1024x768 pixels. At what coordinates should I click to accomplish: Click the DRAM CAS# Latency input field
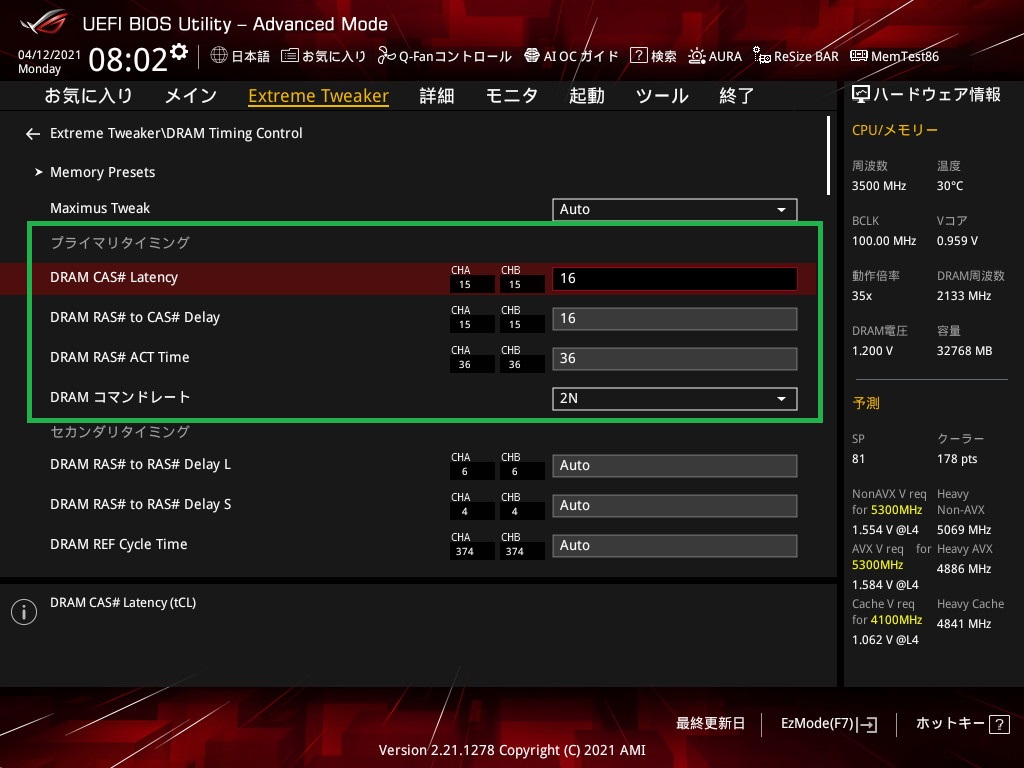click(x=675, y=279)
